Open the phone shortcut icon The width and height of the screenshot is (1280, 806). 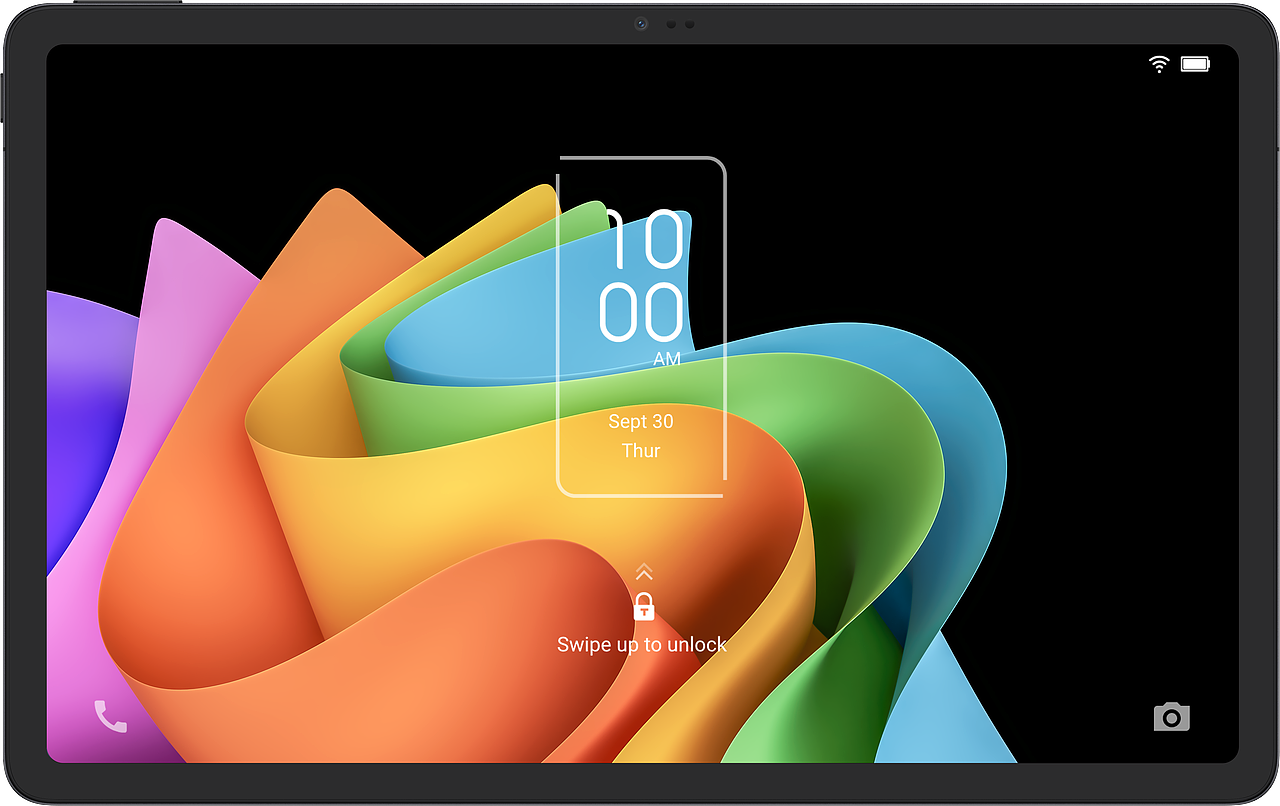110,715
